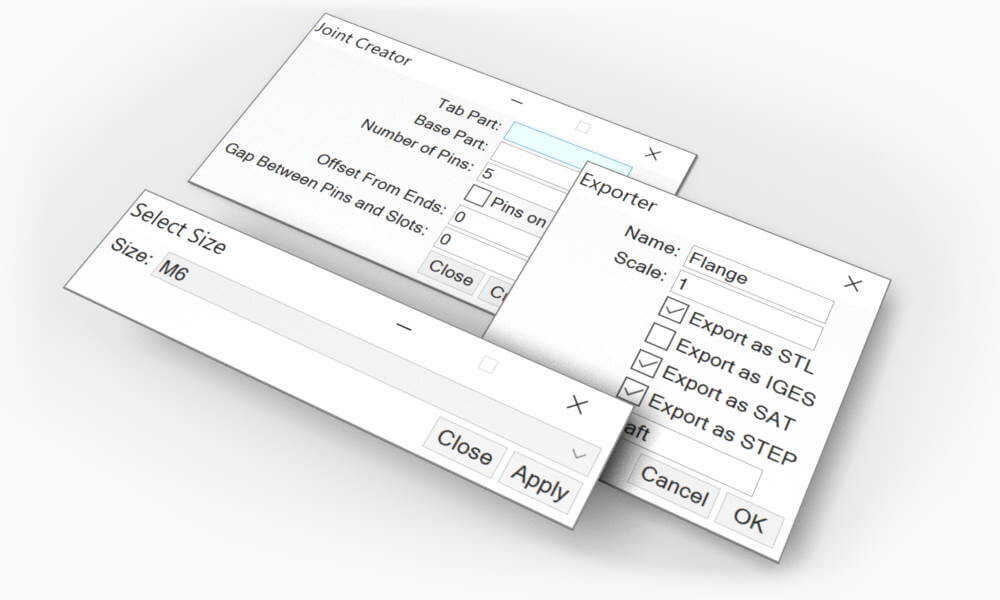Click the Export as STEP label
Screen dimensions: 1000x600
[x=722, y=428]
